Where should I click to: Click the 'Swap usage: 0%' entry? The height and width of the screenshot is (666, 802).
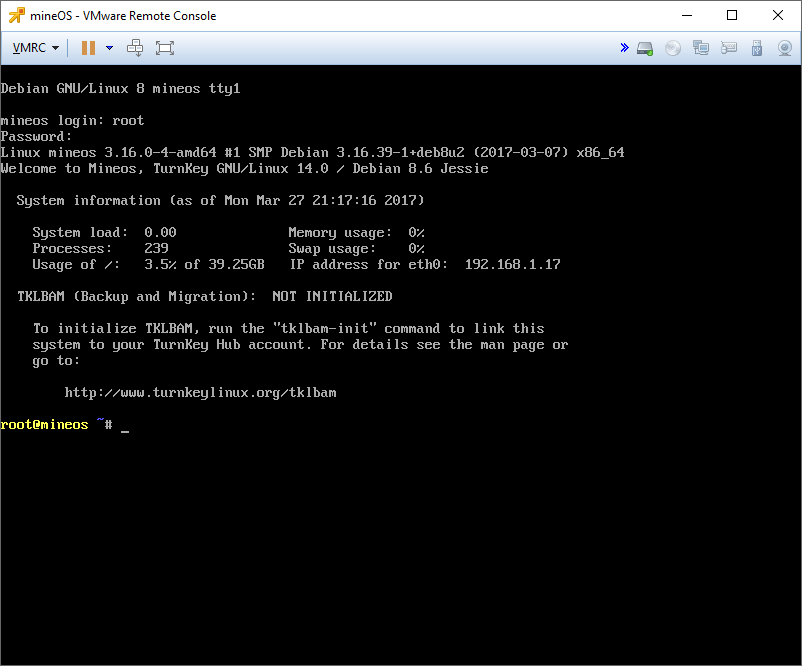coord(357,249)
